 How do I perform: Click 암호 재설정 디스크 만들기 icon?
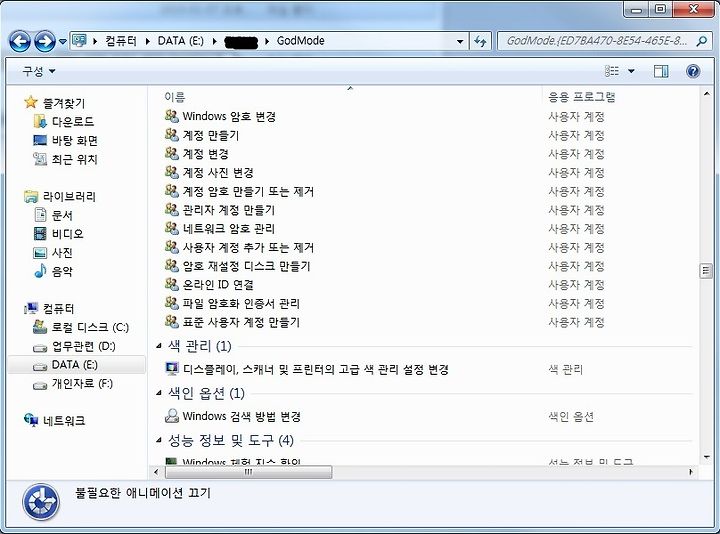point(172,266)
